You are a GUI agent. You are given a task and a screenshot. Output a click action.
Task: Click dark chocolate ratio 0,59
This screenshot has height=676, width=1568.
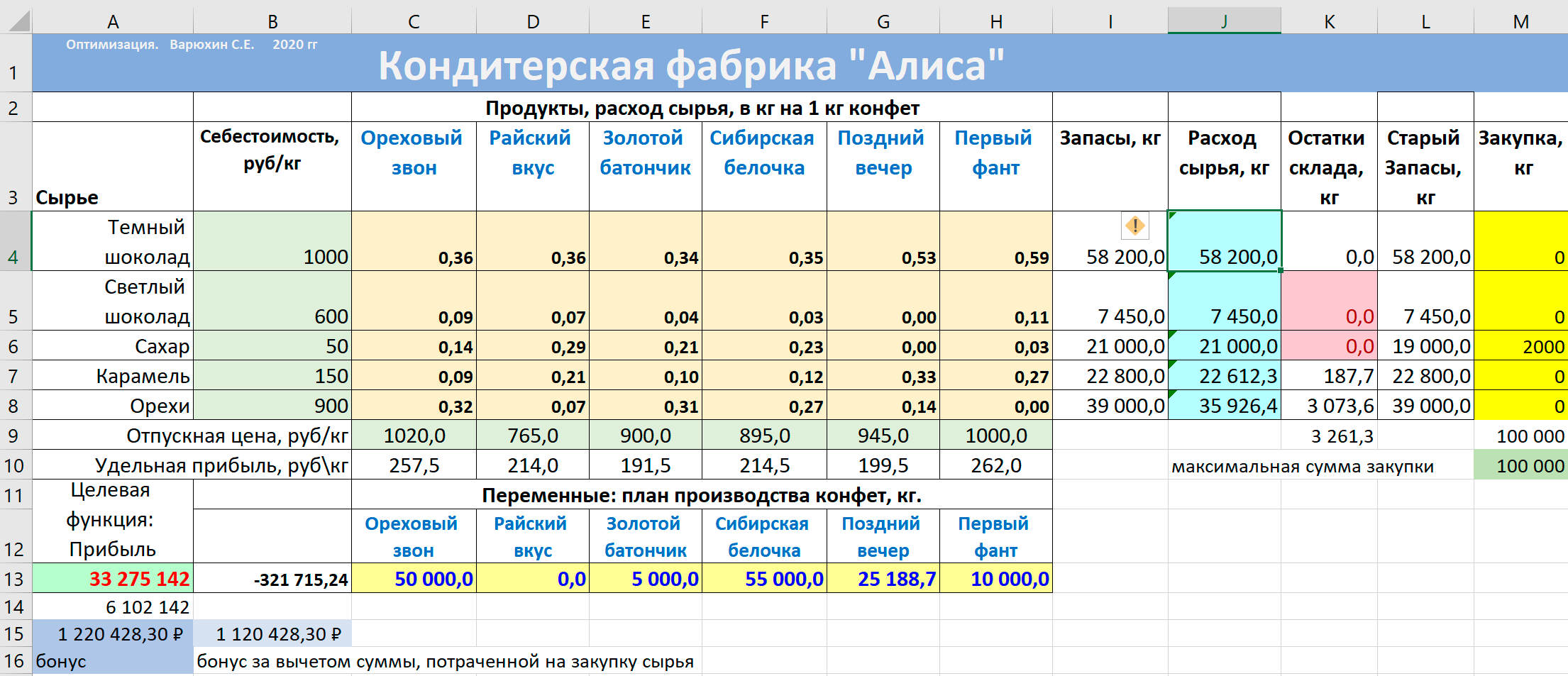click(x=996, y=240)
